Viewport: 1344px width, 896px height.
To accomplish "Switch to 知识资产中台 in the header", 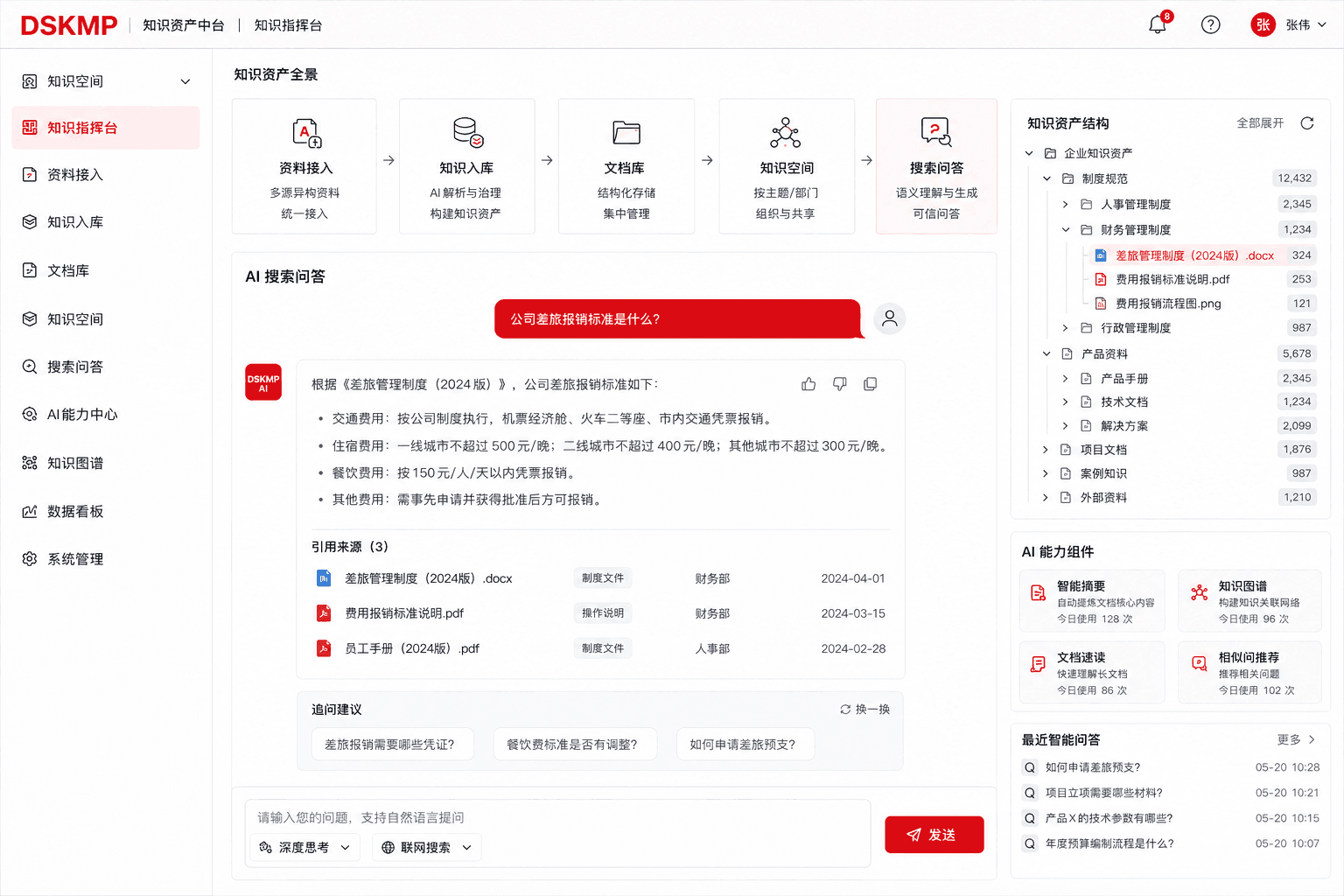I will [184, 25].
